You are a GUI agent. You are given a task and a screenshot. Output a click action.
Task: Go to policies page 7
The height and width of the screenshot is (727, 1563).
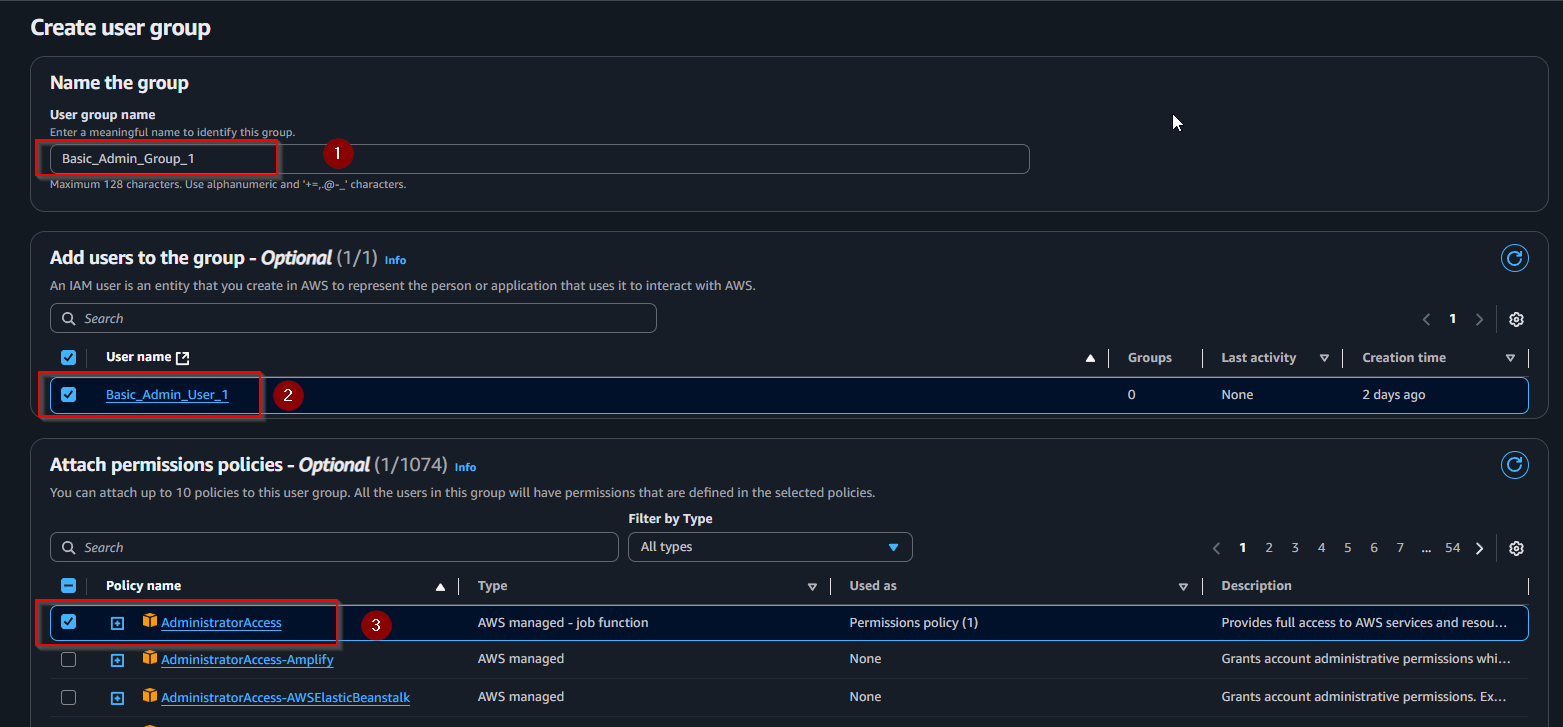1400,548
